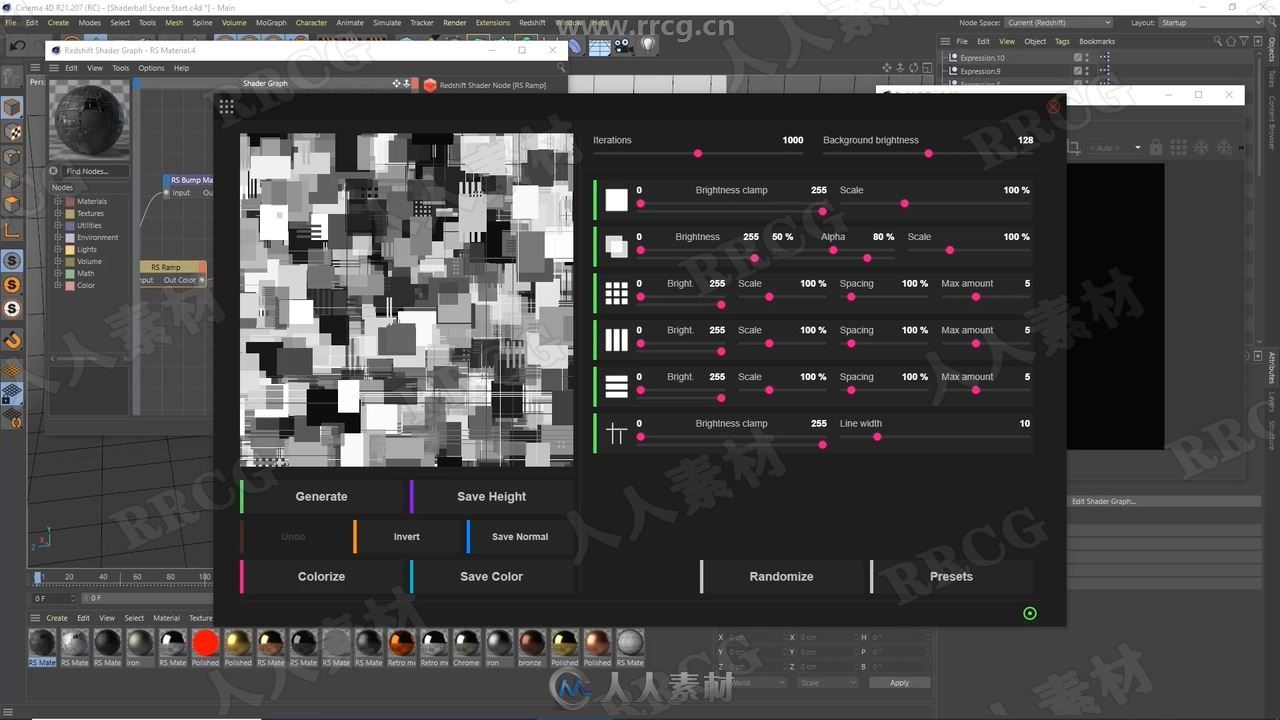
Task: Expand the Color node category
Action: tap(57, 285)
